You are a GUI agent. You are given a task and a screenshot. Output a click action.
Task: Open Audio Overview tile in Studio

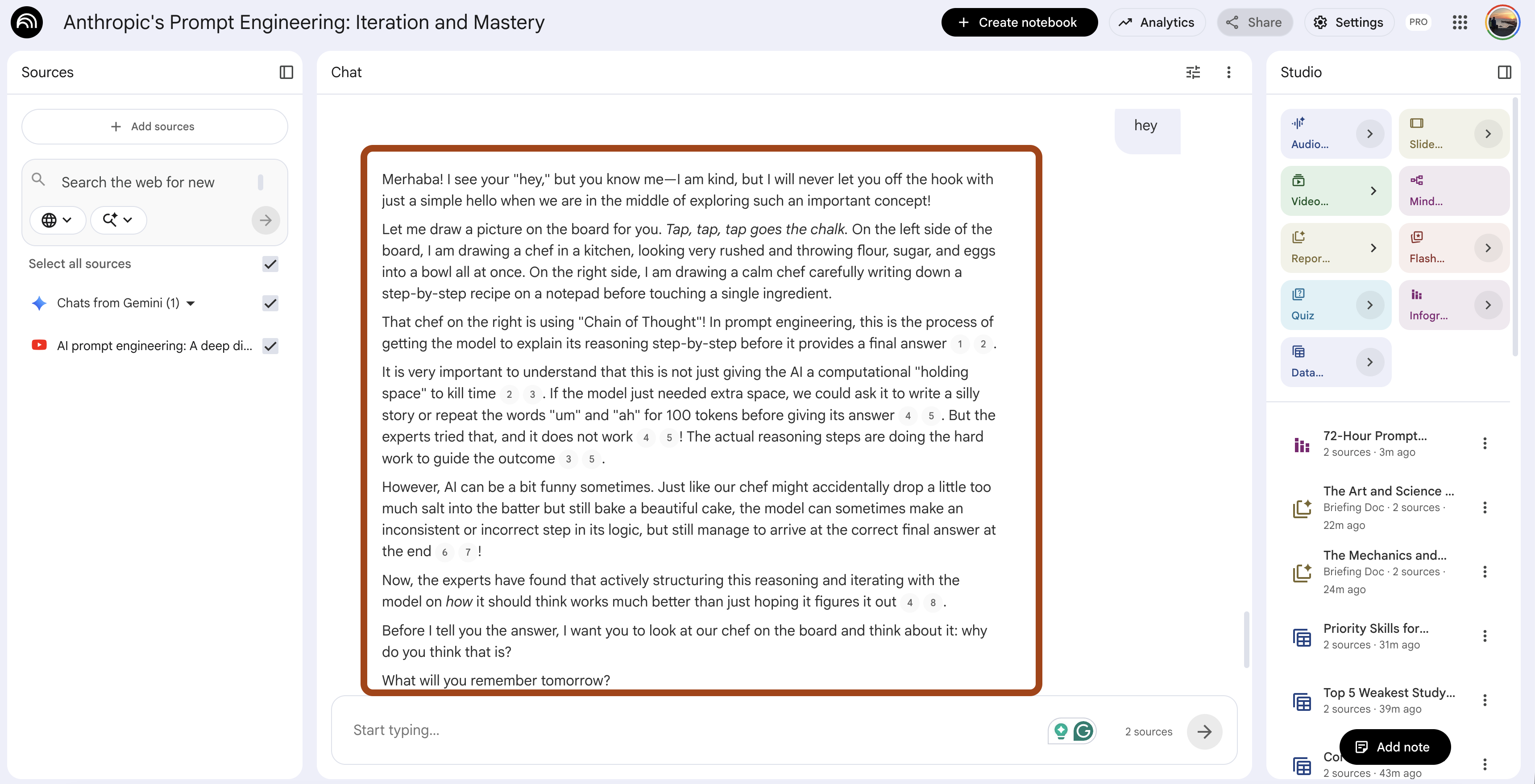click(1336, 133)
